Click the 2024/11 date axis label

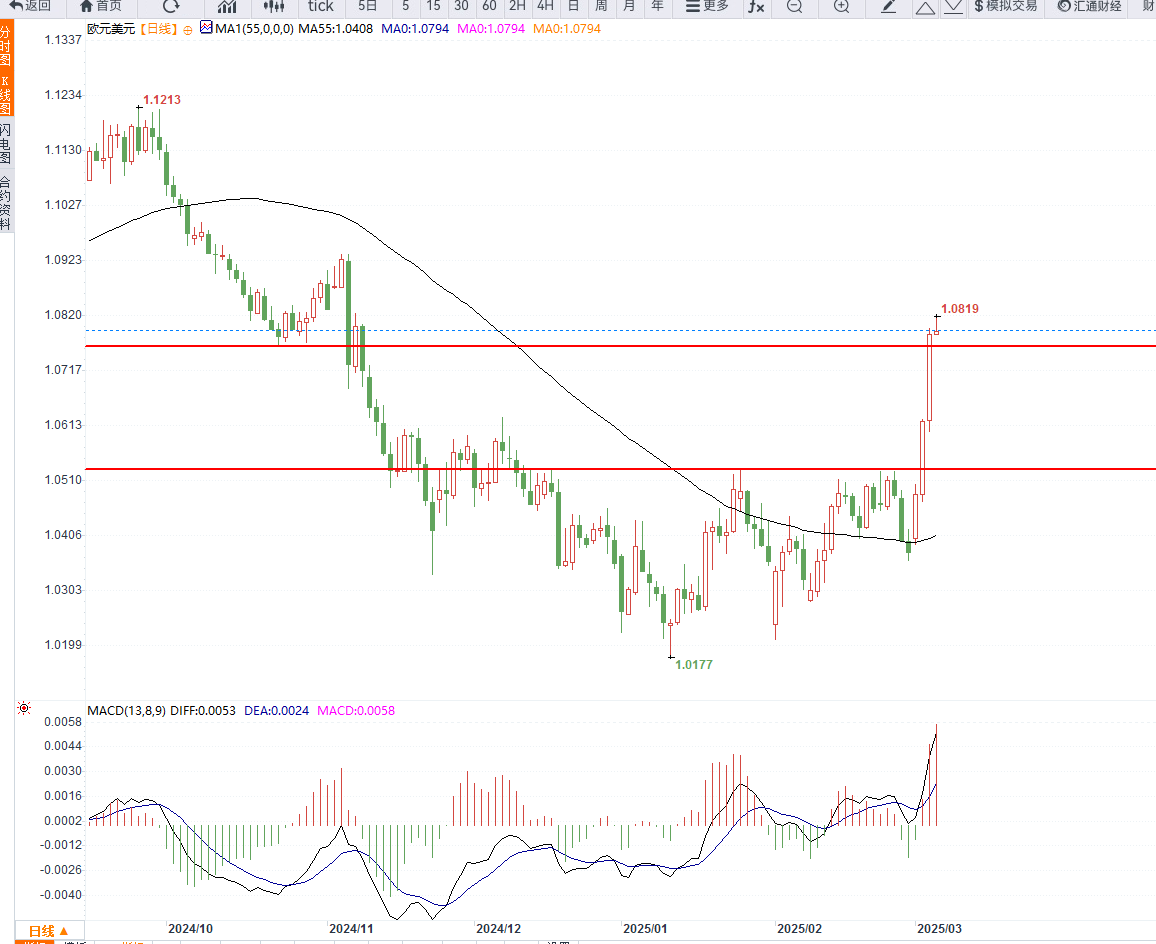point(351,929)
